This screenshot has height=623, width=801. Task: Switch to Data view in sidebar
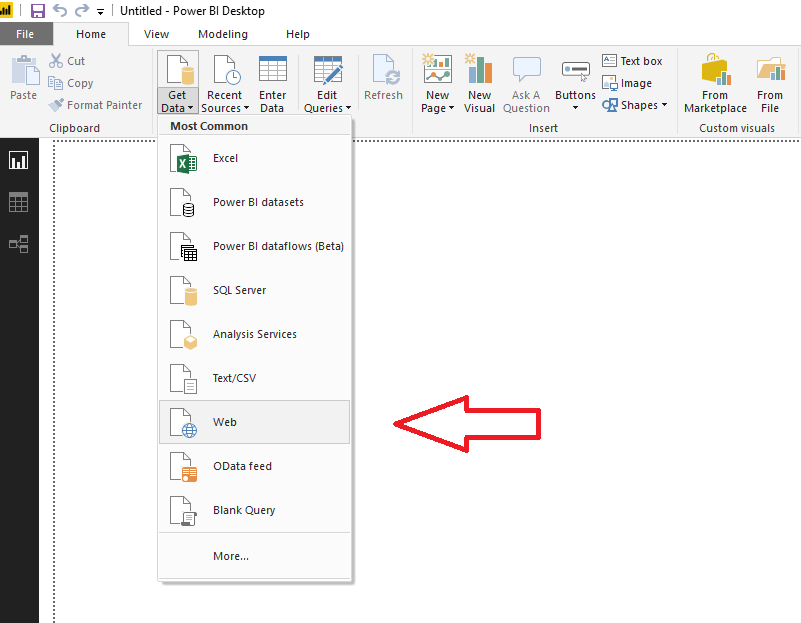[x=19, y=202]
